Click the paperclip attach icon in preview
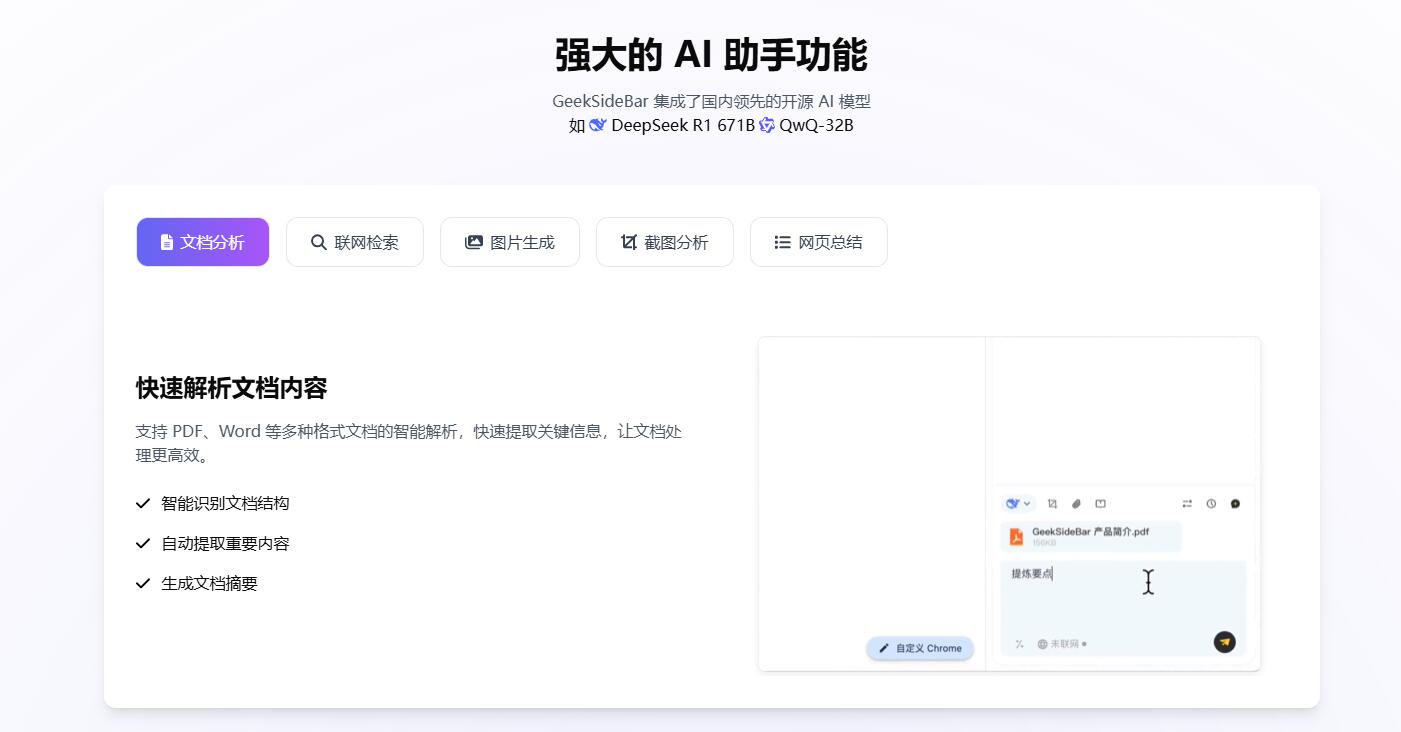 (x=1076, y=504)
